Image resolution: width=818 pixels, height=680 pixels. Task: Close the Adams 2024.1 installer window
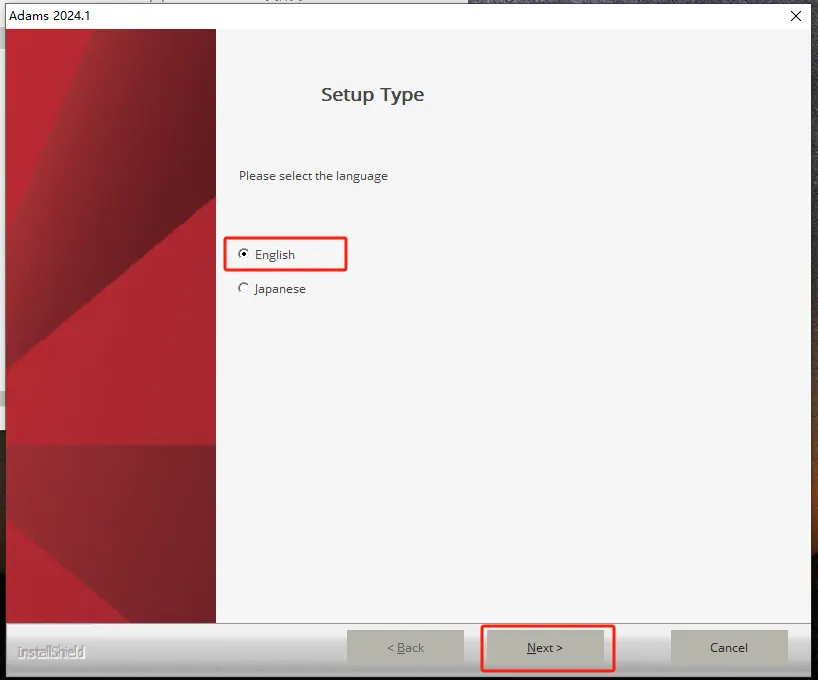796,16
